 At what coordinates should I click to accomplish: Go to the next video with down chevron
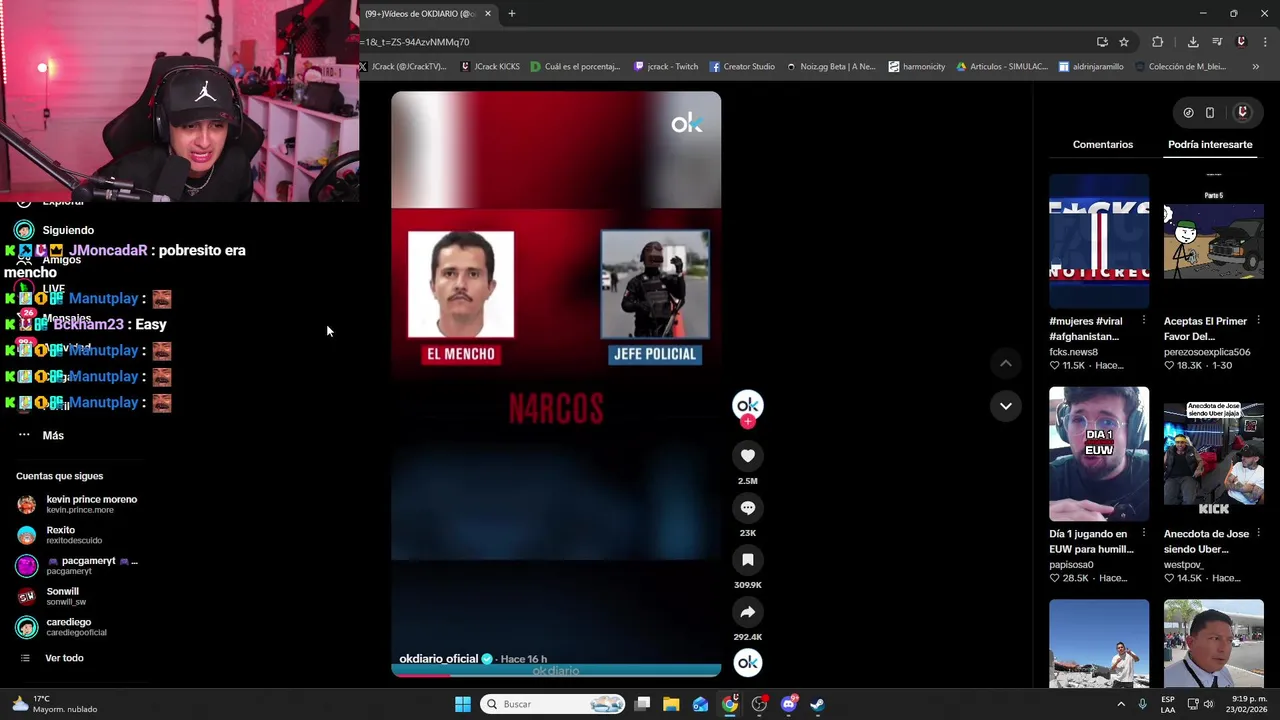1006,406
